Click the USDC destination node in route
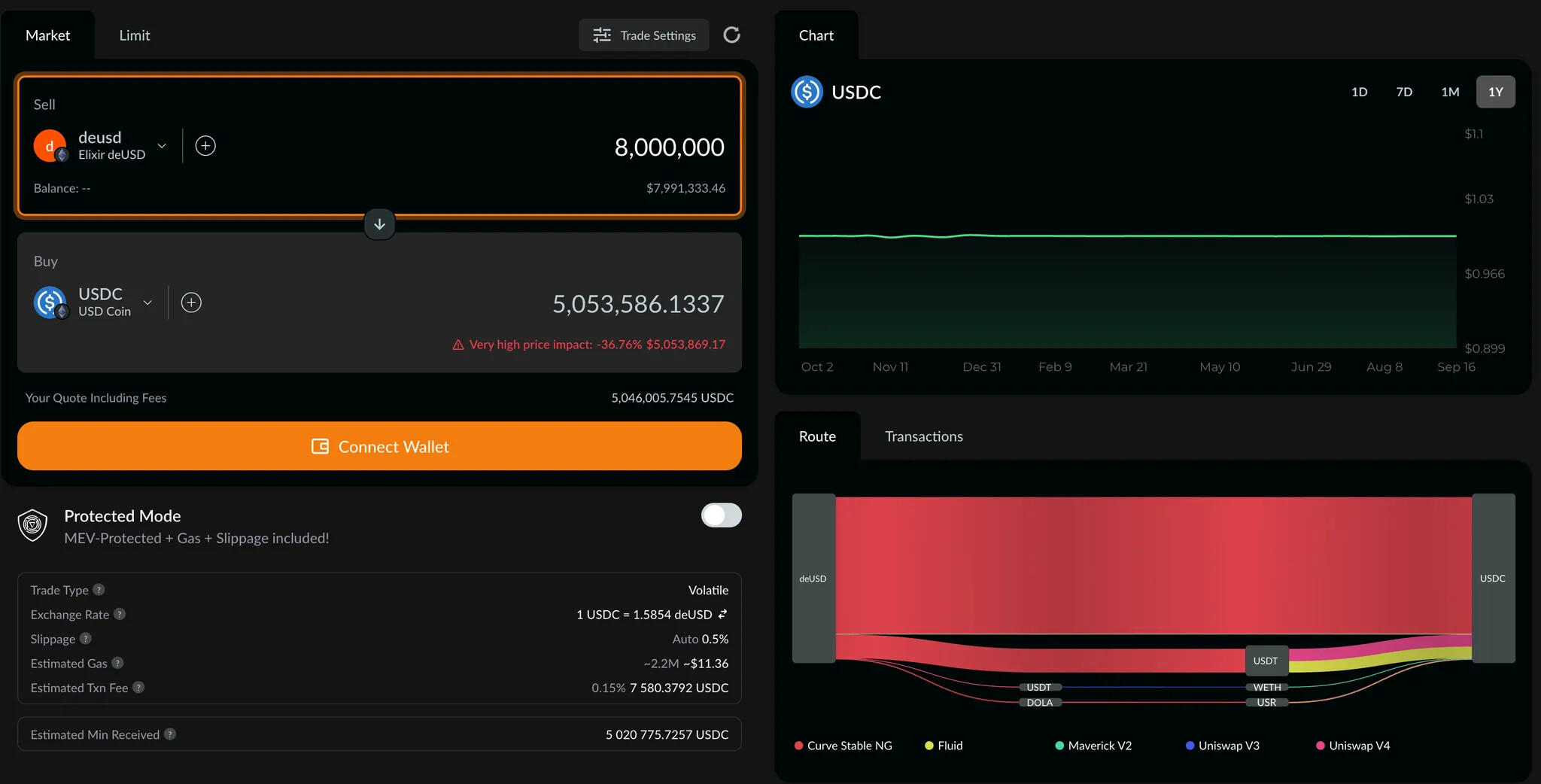The width and height of the screenshot is (1541, 784). click(x=1493, y=578)
